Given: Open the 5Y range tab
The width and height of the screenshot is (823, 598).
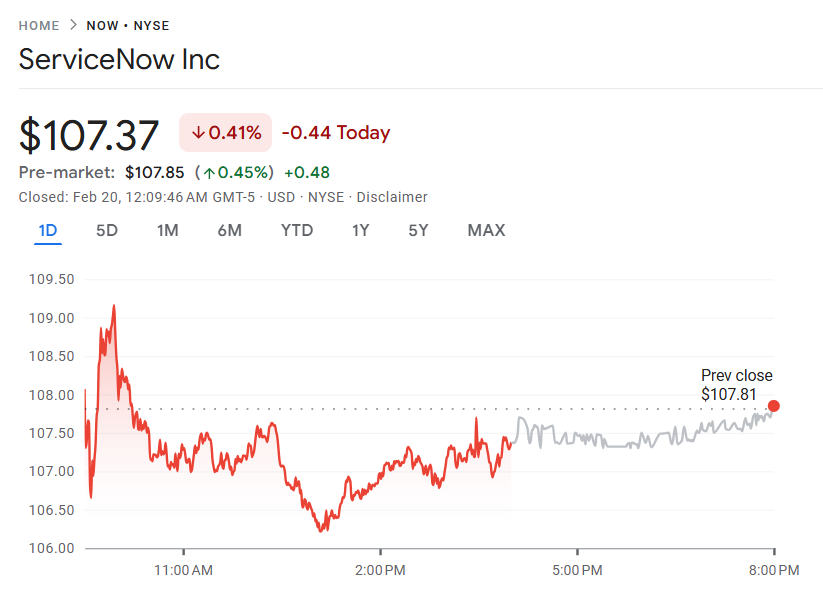Looking at the screenshot, I should [x=418, y=231].
